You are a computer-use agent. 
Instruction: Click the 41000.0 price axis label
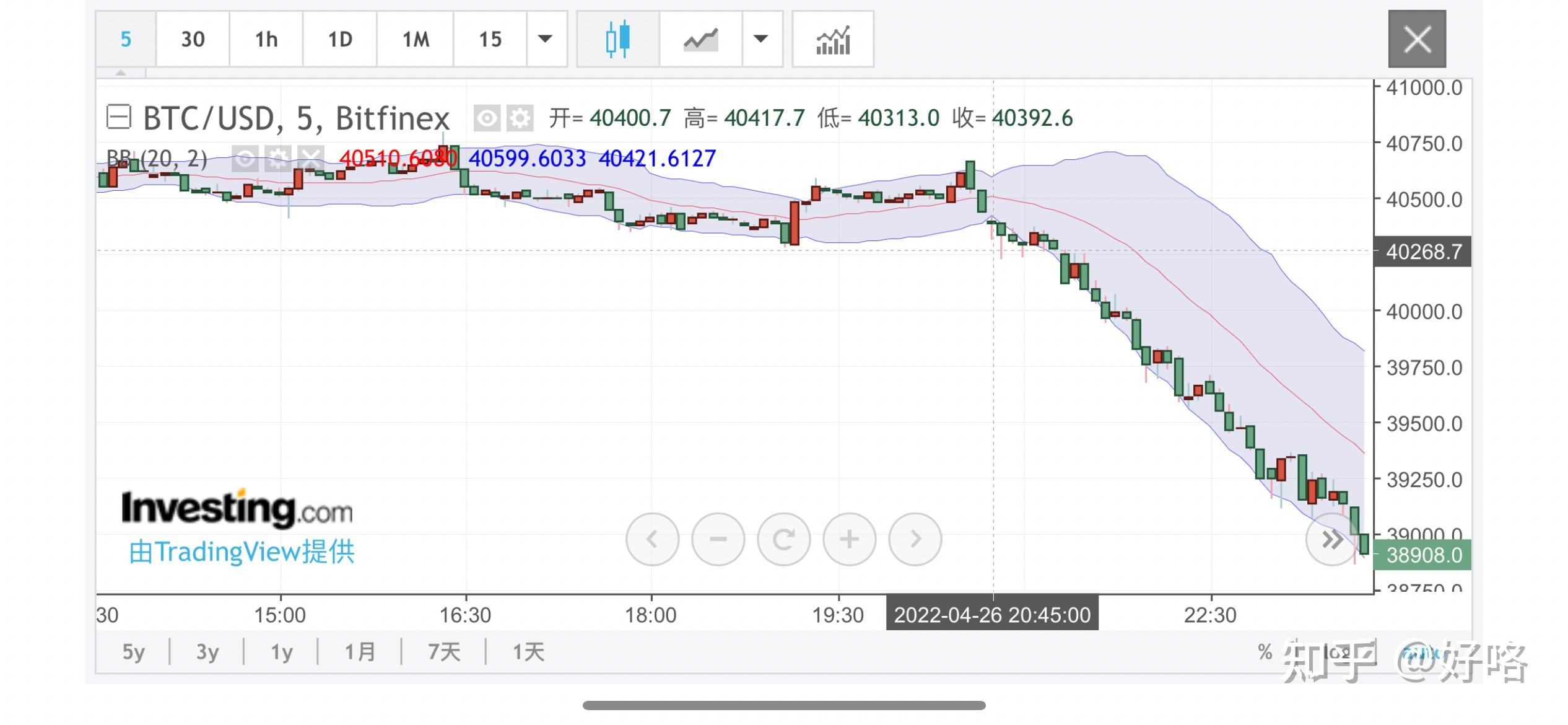tap(1424, 88)
